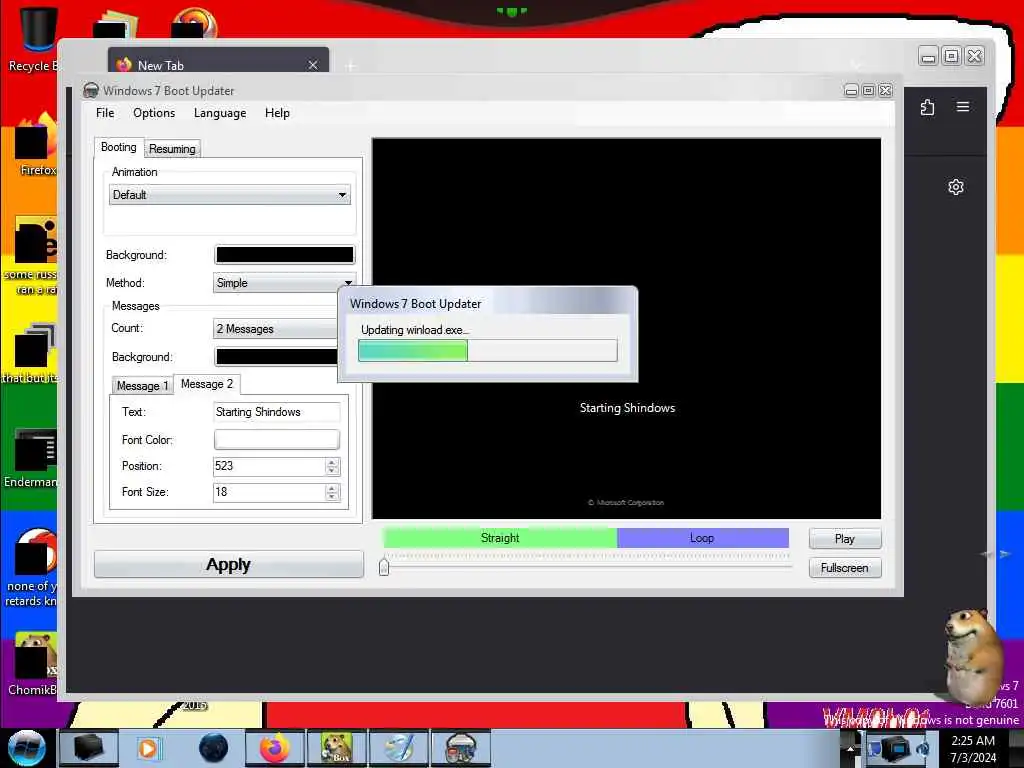Screen dimensions: 1024x768
Task: Close the Firefox New Tab
Action: point(313,65)
